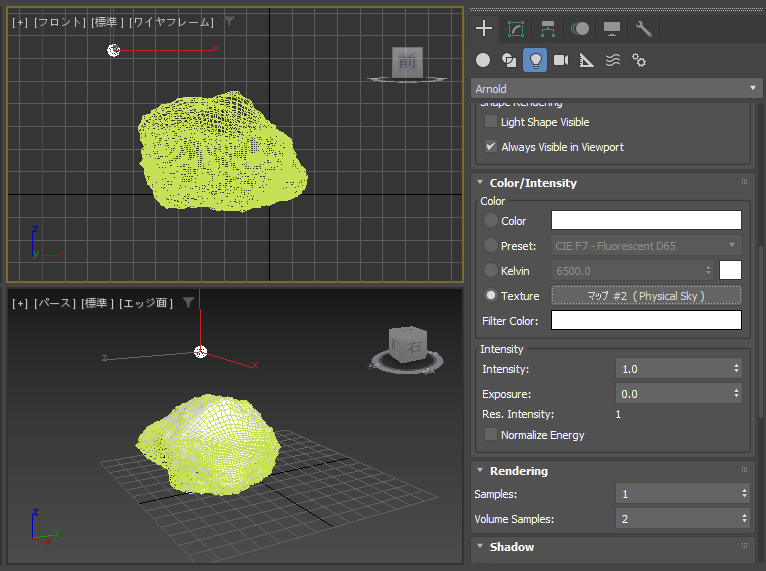Viewport: 766px width, 571px height.
Task: Select the Shapes category icon
Action: 509,60
